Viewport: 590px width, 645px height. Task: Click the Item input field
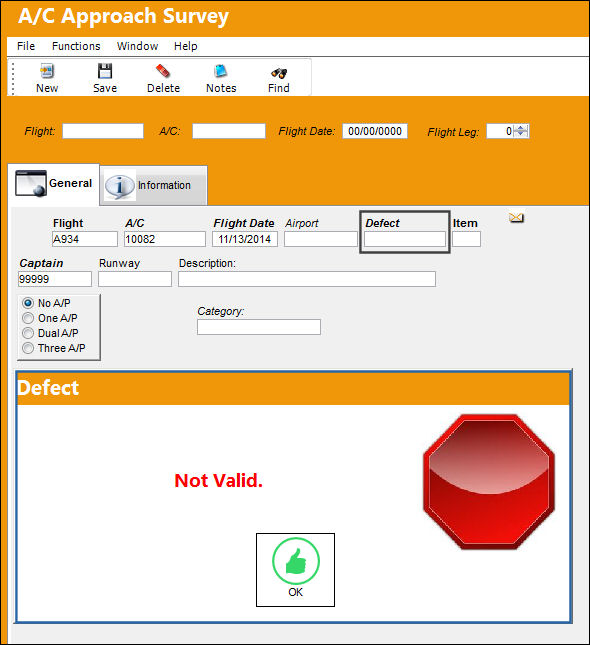tap(466, 239)
